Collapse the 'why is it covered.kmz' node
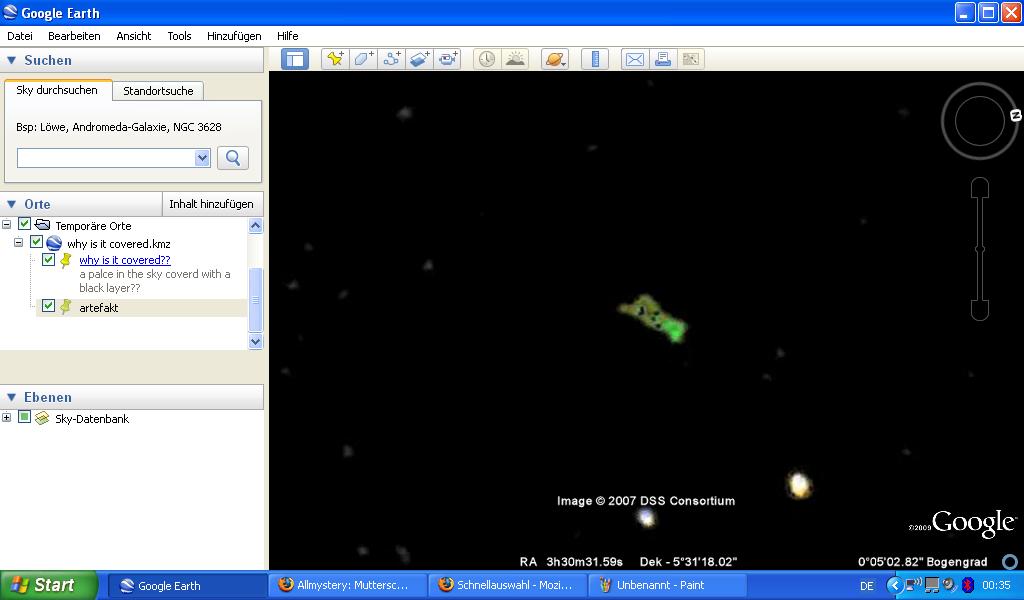 (x=19, y=243)
